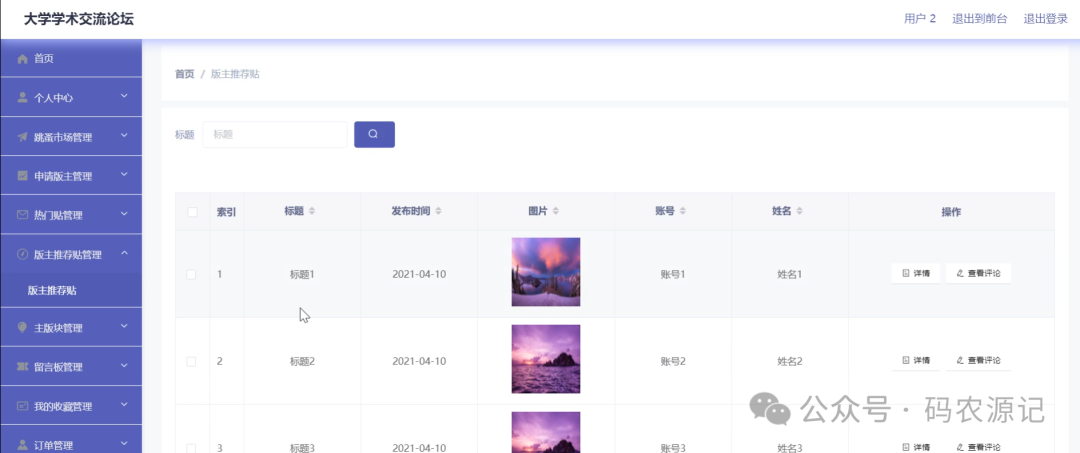This screenshot has height=453, width=1080.
Task: Expand 热门贴管理 with its chevron
Action: (x=124, y=214)
